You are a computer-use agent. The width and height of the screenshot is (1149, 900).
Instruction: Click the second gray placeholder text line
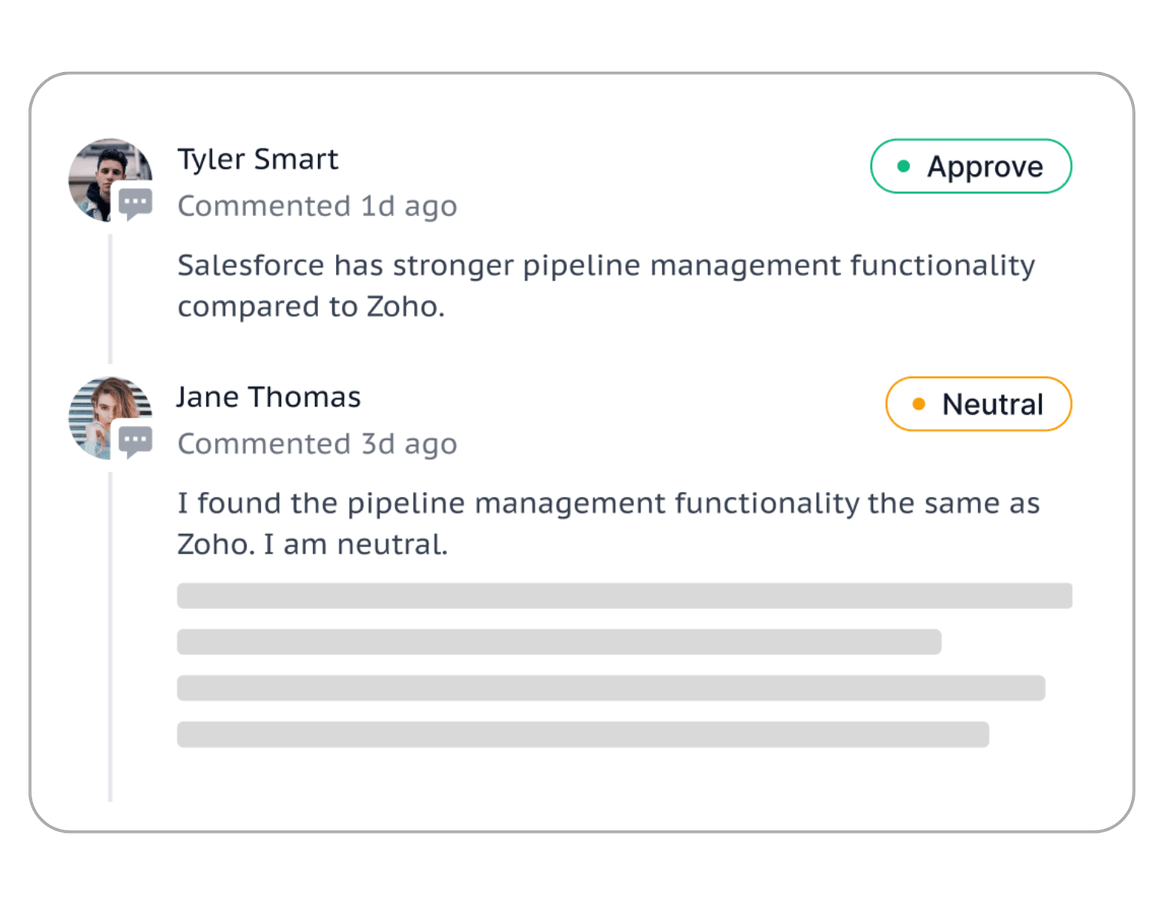[x=559, y=642]
